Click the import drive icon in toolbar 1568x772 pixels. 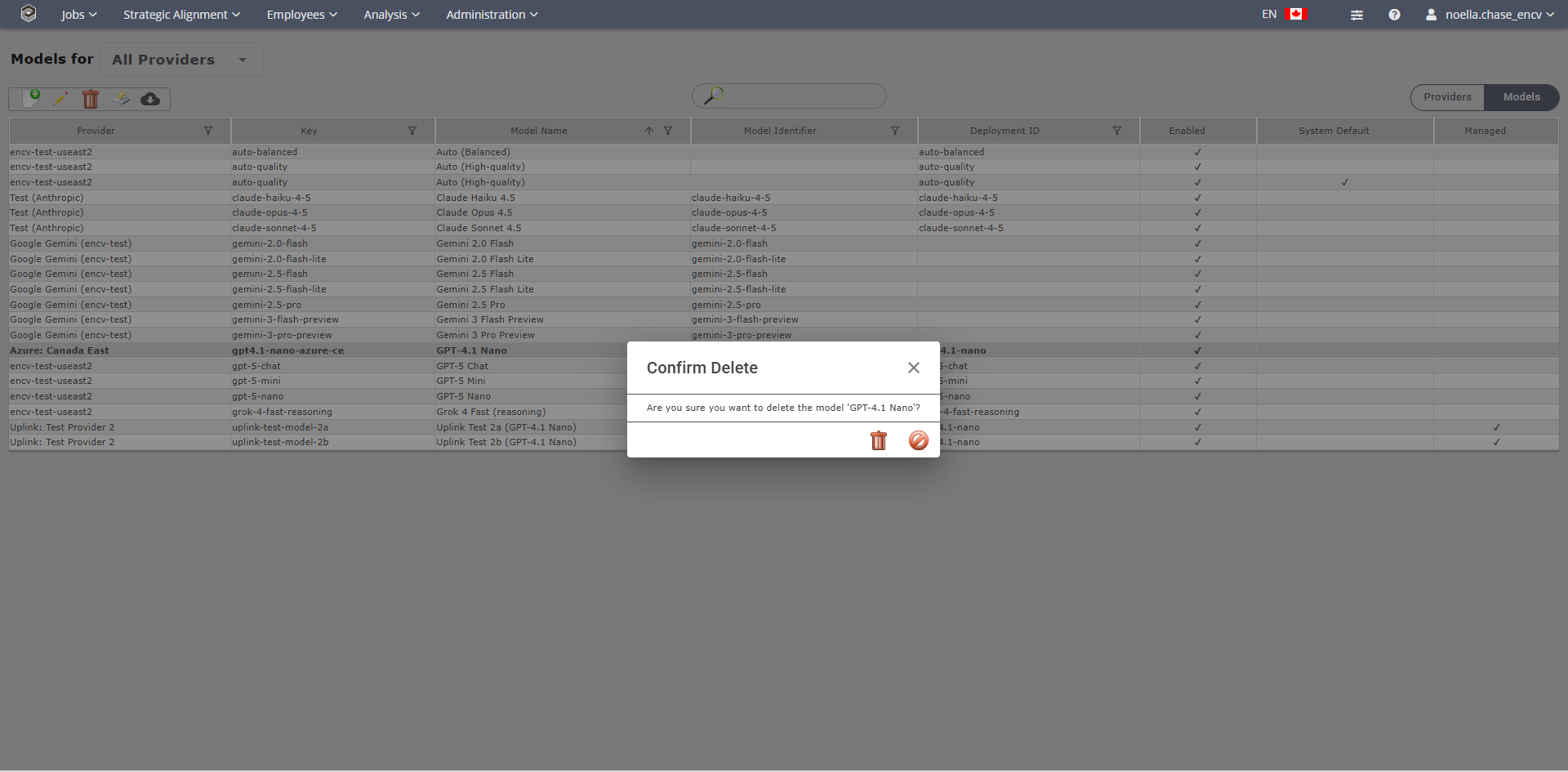click(121, 99)
